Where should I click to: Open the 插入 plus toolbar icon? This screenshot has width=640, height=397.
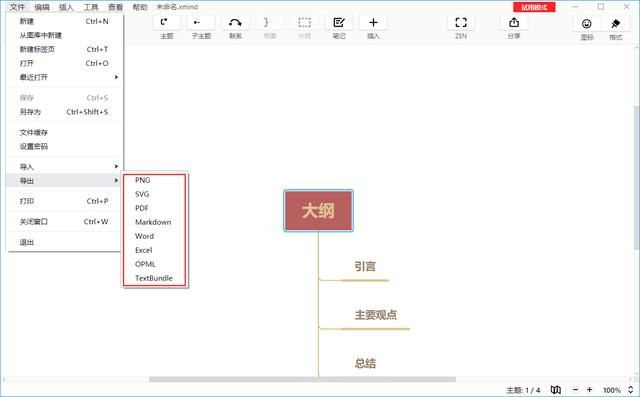tap(373, 23)
